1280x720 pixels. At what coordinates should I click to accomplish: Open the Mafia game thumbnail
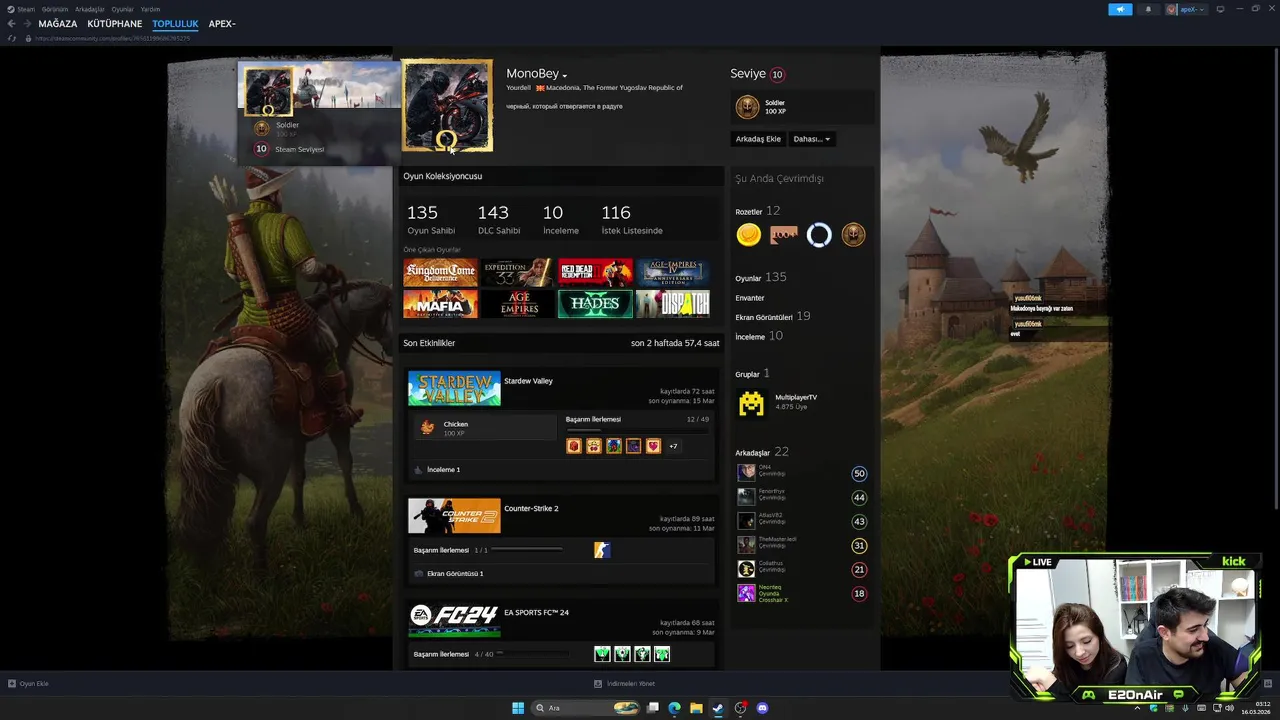tap(440, 303)
